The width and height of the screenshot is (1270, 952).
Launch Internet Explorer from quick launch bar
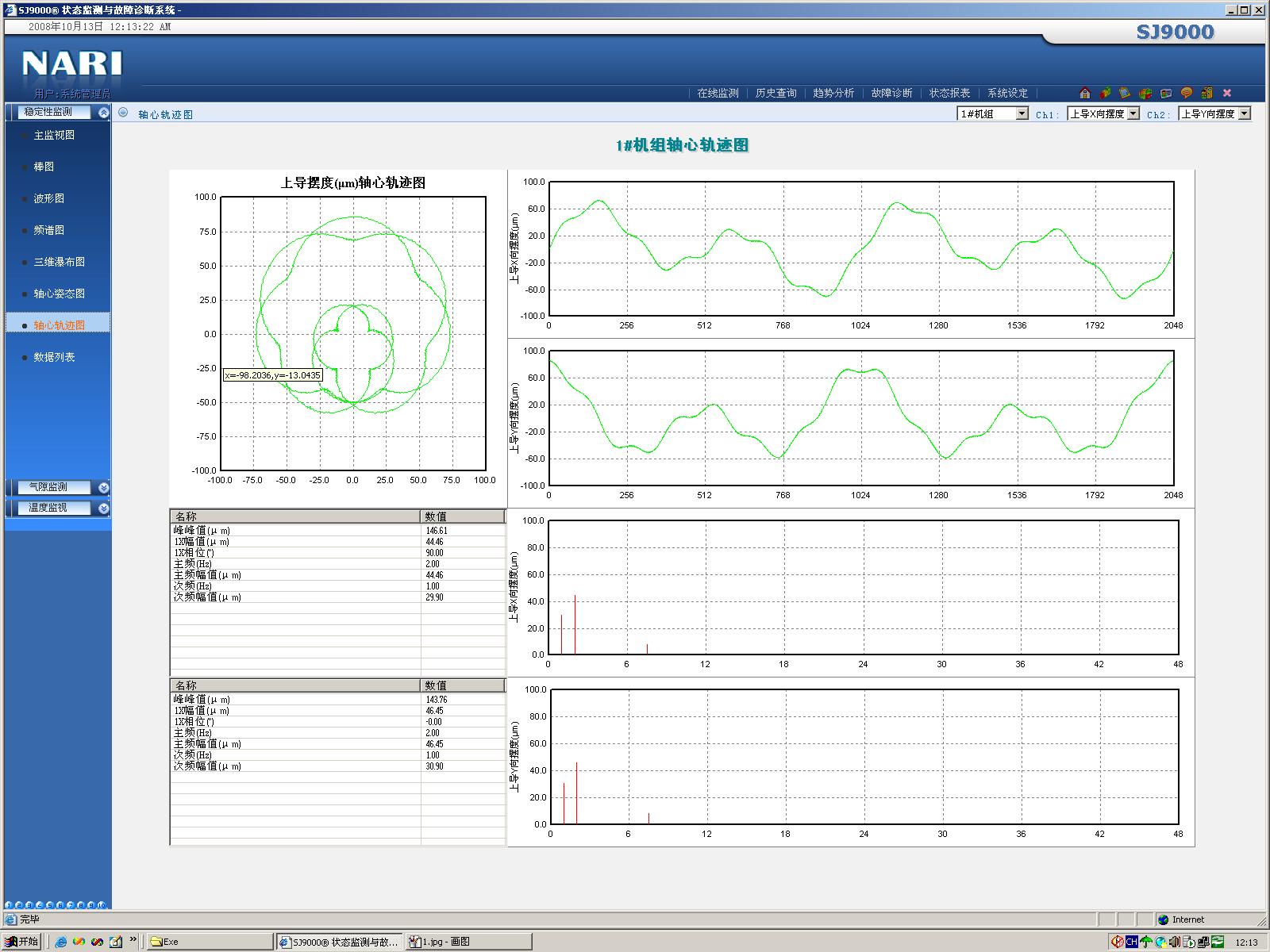(x=60, y=942)
